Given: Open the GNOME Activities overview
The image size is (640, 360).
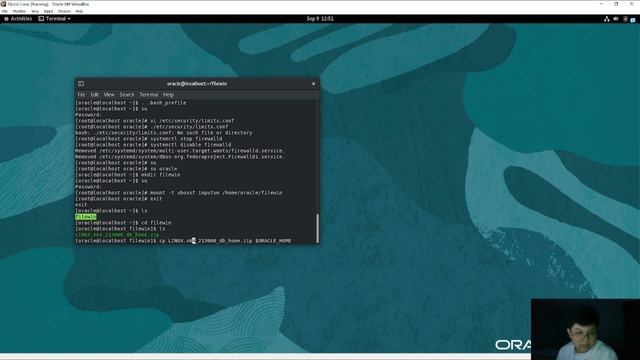Looking at the screenshot, I should pos(18,19).
